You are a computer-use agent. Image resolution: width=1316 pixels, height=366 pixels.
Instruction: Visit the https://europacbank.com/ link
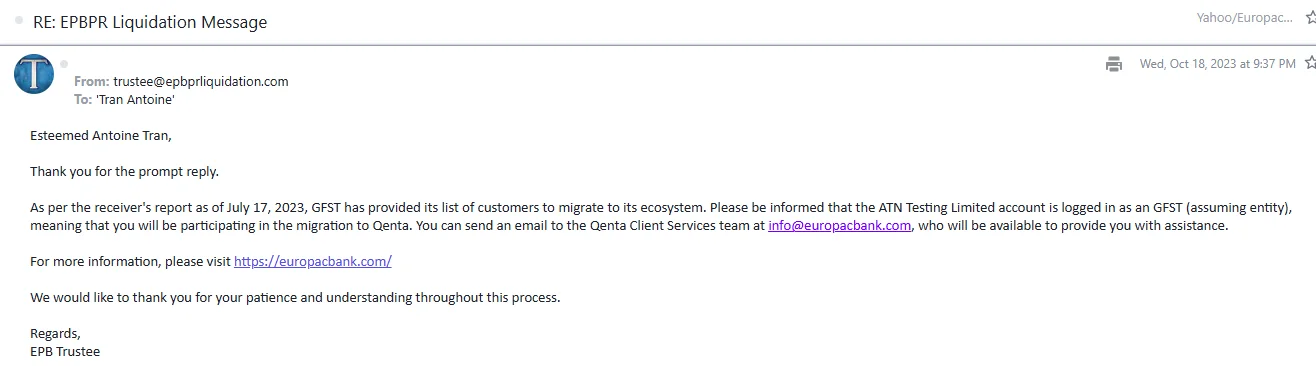click(312, 262)
